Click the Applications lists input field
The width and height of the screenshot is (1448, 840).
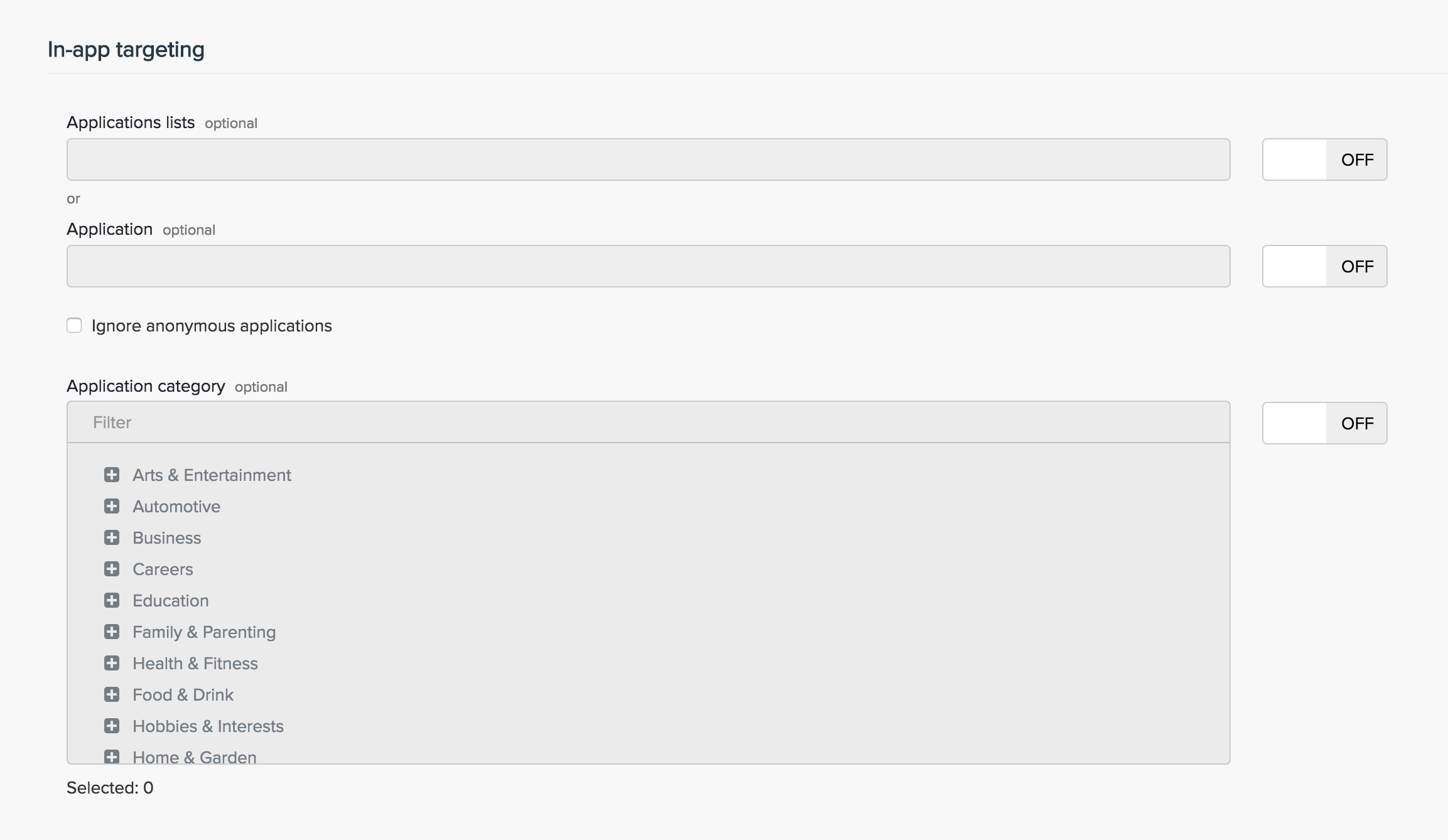point(648,159)
